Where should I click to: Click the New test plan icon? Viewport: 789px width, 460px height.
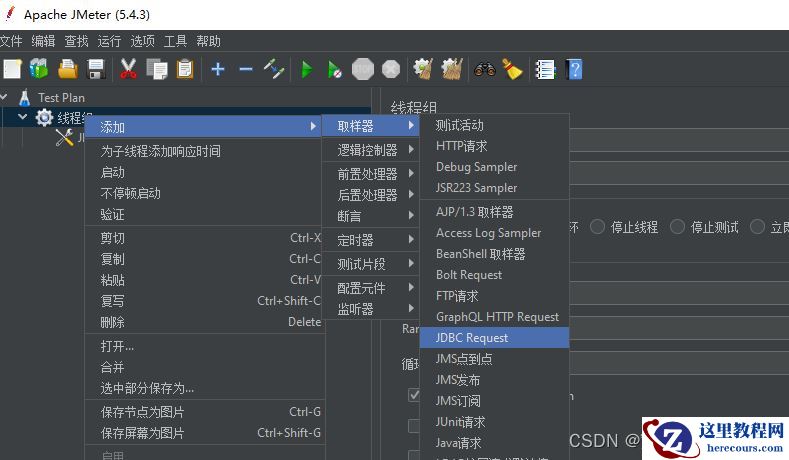[12, 69]
